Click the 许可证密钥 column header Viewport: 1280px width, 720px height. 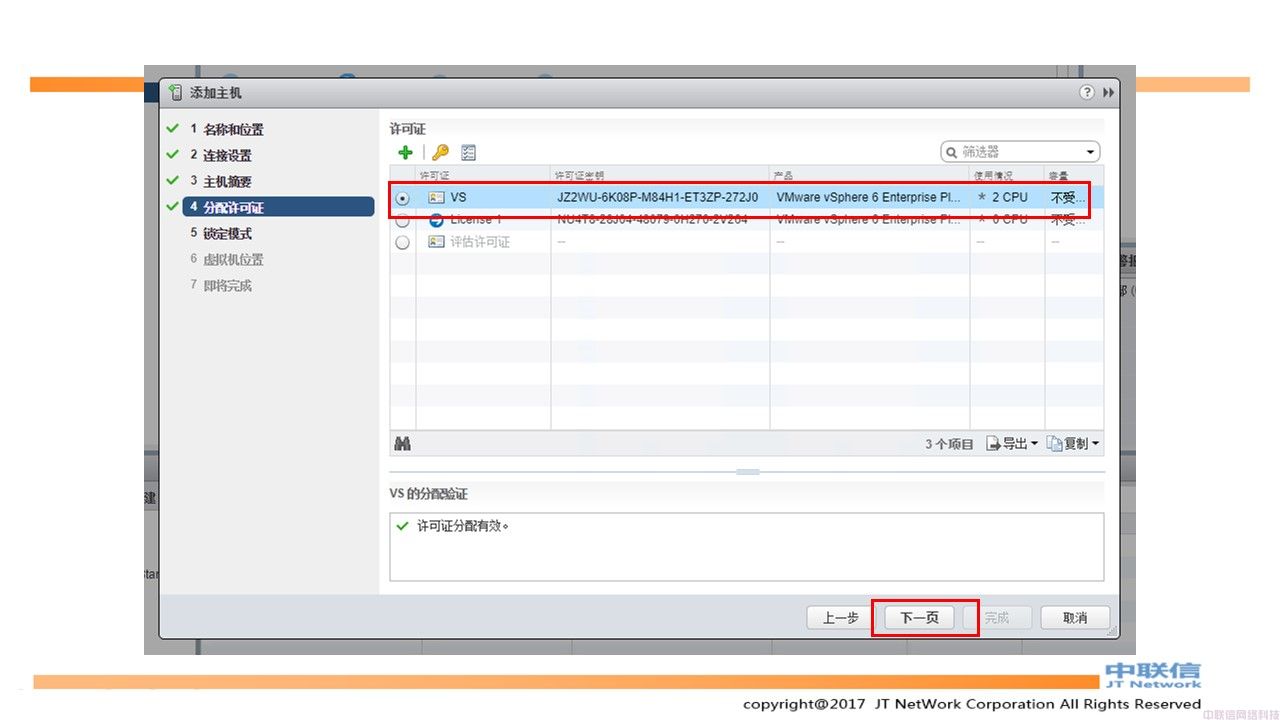(660, 176)
